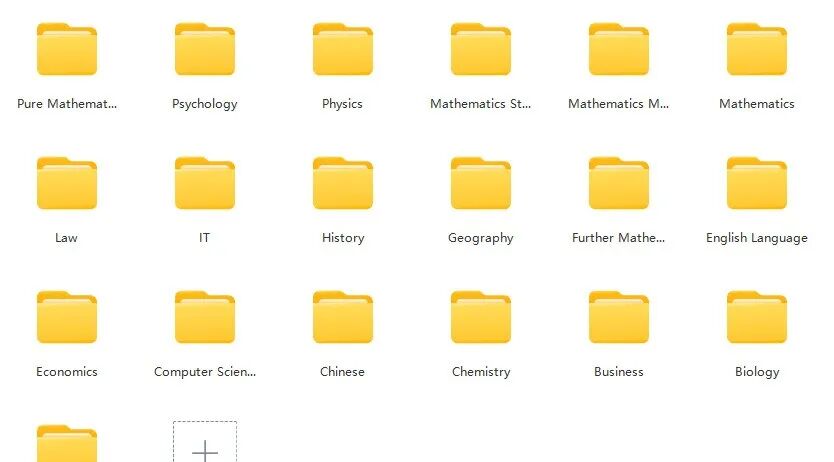Image resolution: width=834 pixels, height=462 pixels.
Task: Click the 'IT' folder name
Action: tap(205, 238)
